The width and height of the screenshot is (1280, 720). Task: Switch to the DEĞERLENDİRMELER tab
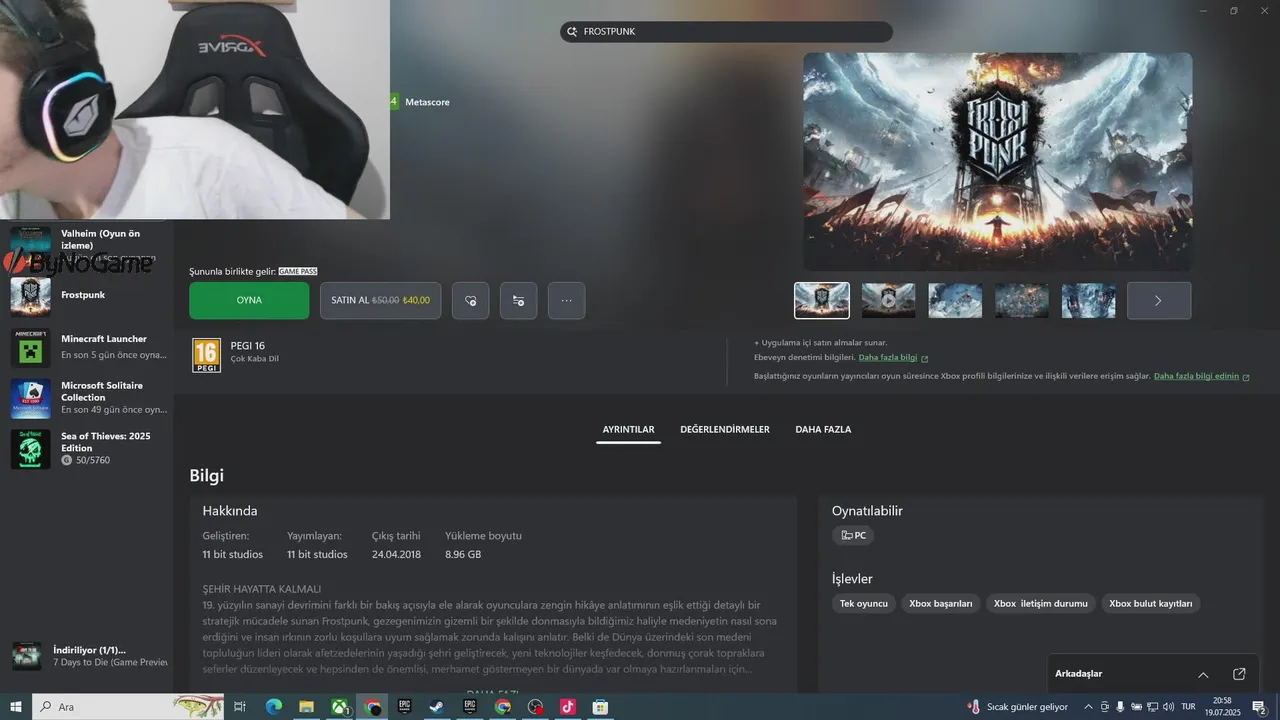(725, 430)
